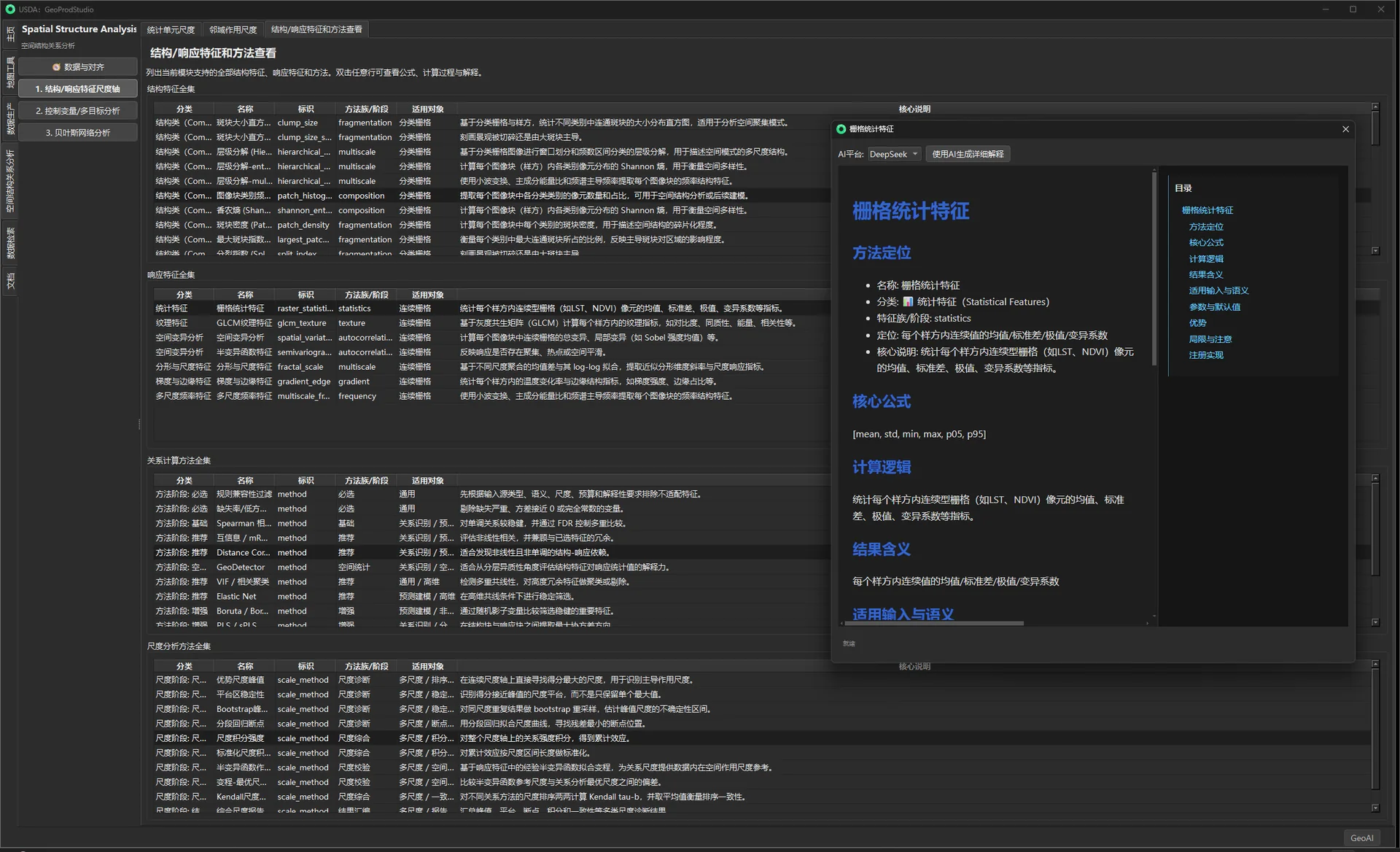The image size is (1400, 852).
Task: Open 3. 贝叶斯网络分析 step
Action: click(78, 133)
